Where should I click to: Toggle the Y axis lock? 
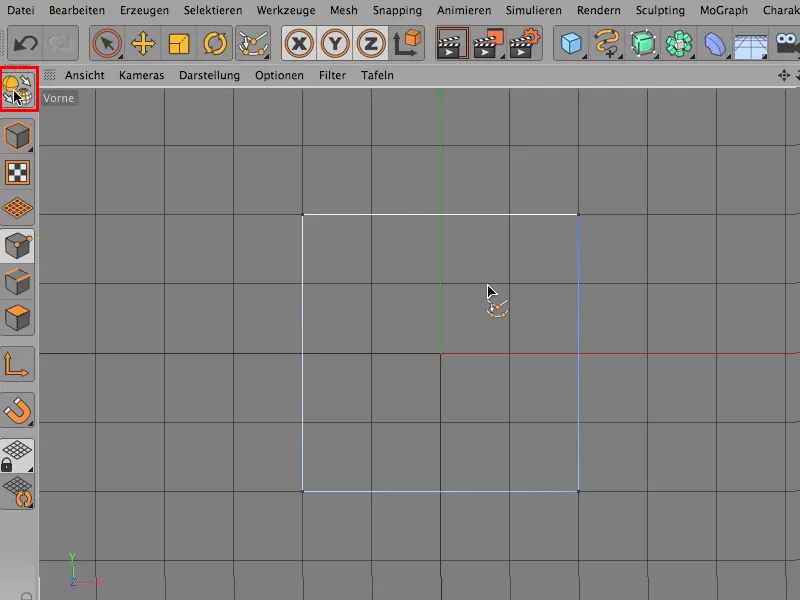point(336,43)
